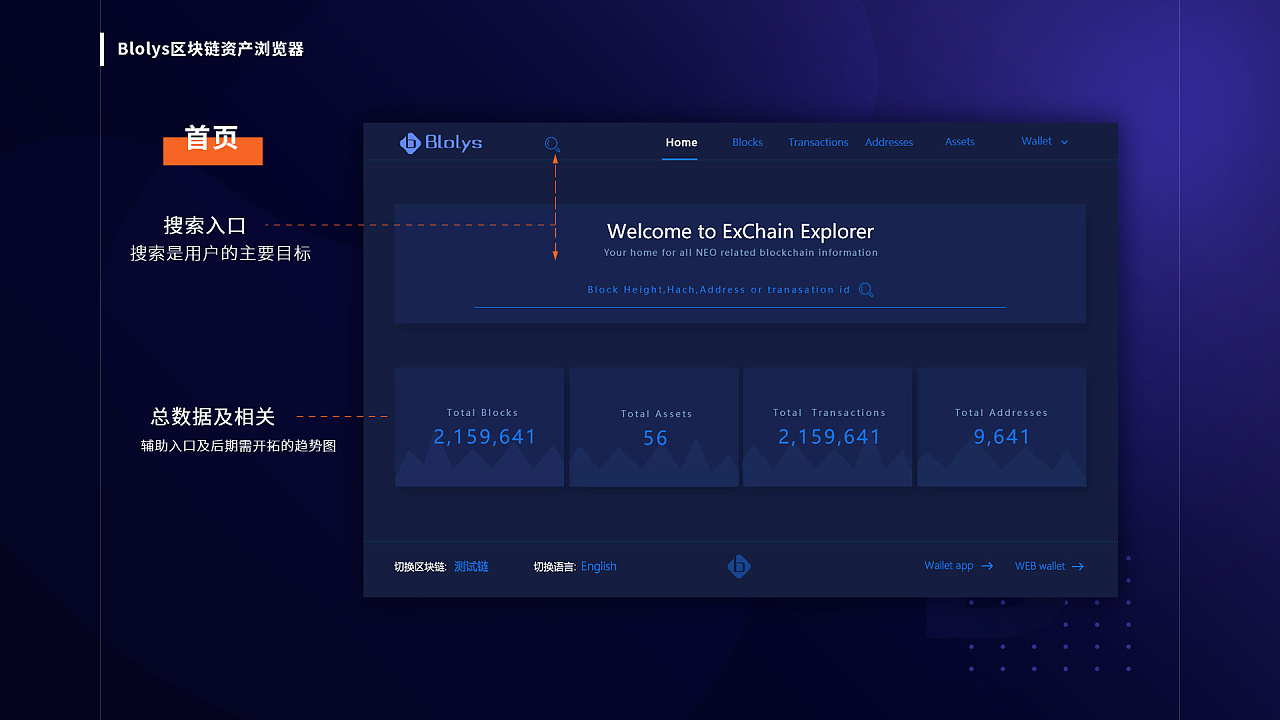The image size is (1280, 720).
Task: Focus the Block Height, Hash, Address search field
Action: 718,290
